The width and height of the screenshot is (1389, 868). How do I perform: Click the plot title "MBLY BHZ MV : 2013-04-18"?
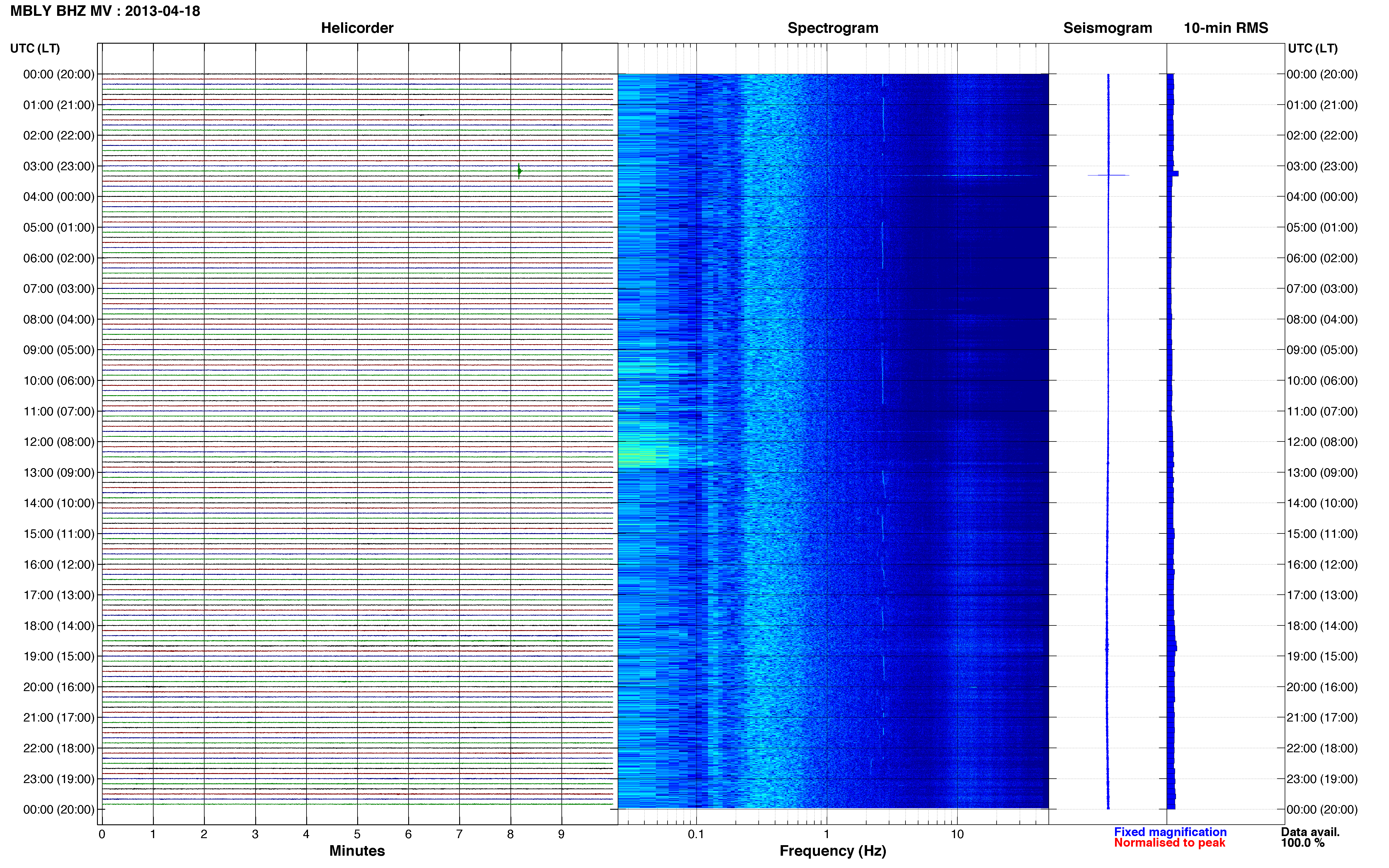click(x=105, y=11)
